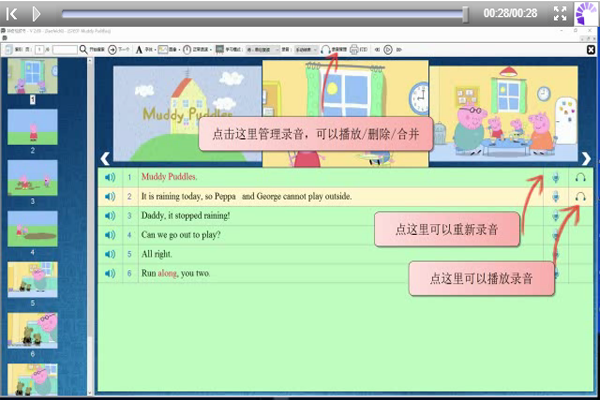The height and width of the screenshot is (400, 600).
Task: Enter fullscreen video mode
Action: pyautogui.click(x=560, y=13)
